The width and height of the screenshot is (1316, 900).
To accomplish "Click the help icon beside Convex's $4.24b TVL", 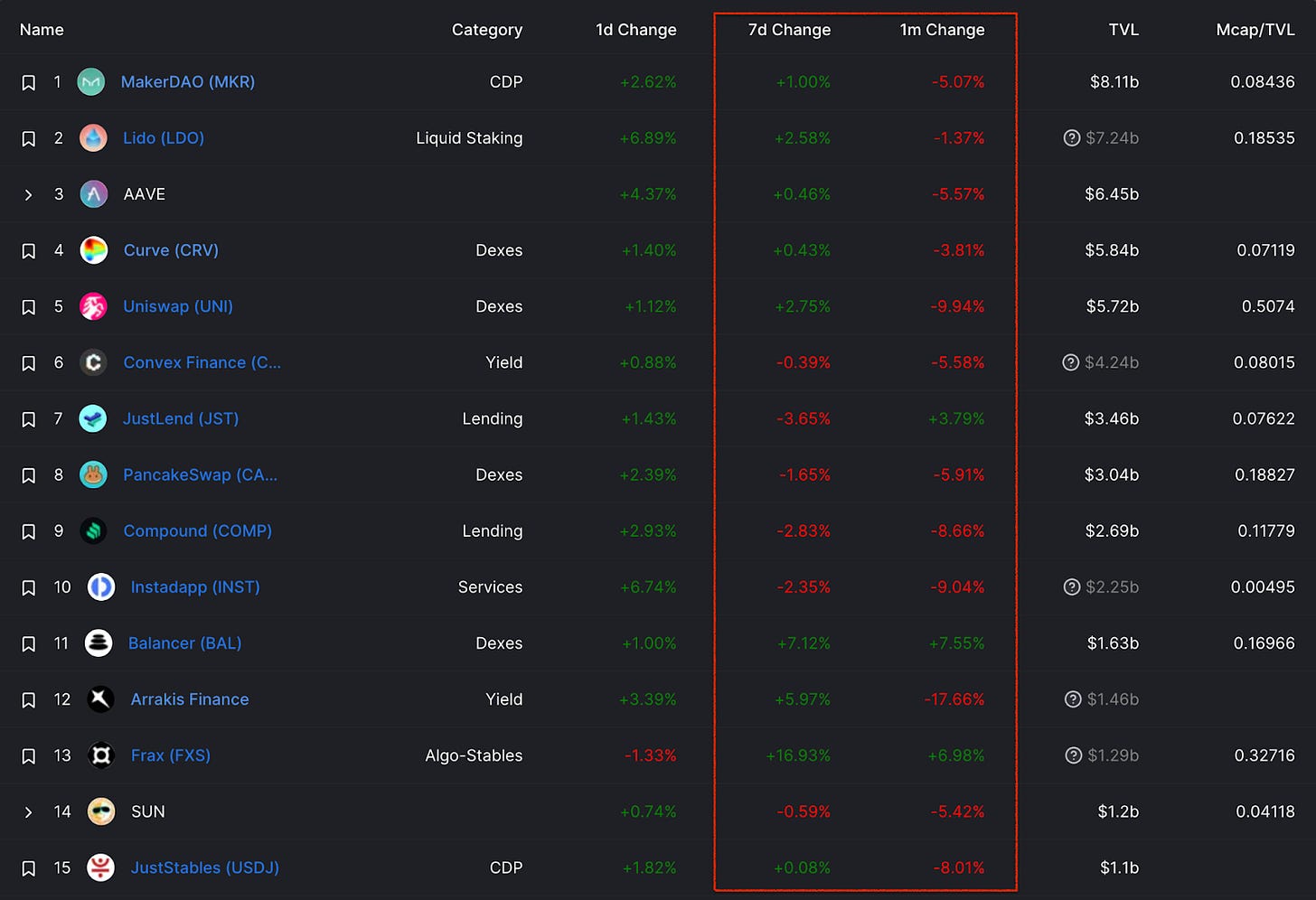I will pos(1071,362).
